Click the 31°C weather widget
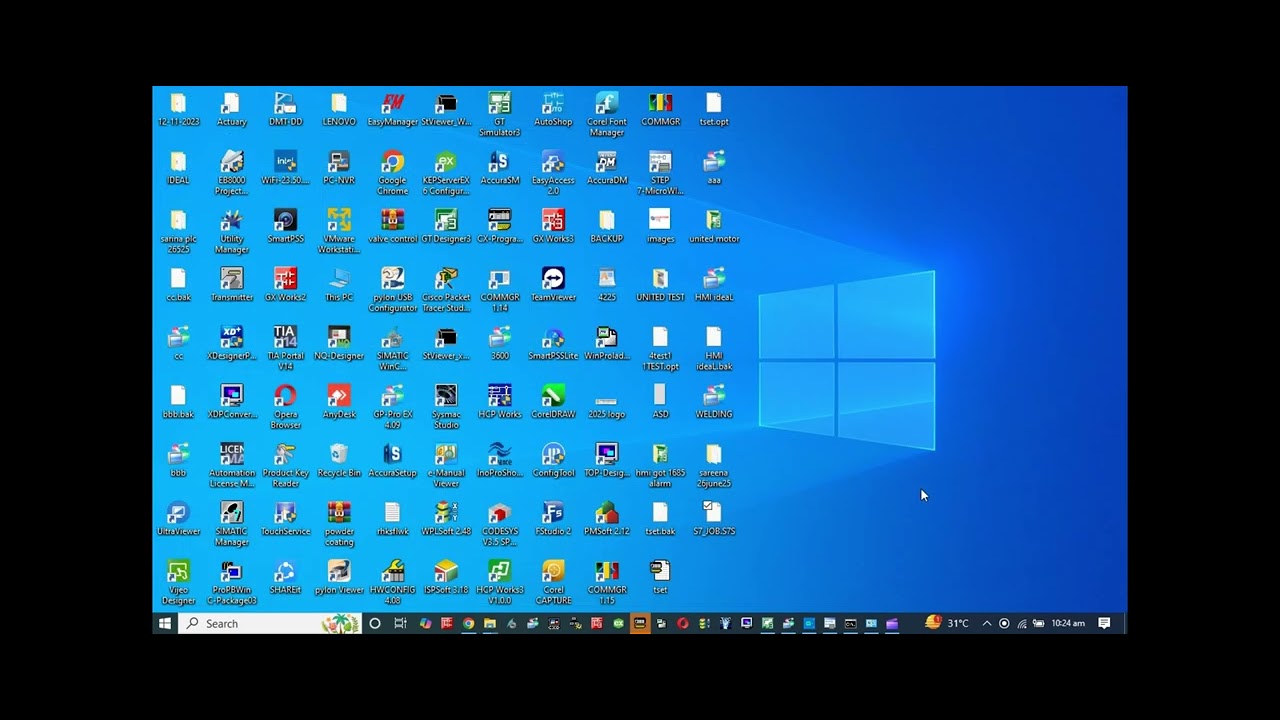Image resolution: width=1280 pixels, height=720 pixels. pyautogui.click(x=946, y=623)
